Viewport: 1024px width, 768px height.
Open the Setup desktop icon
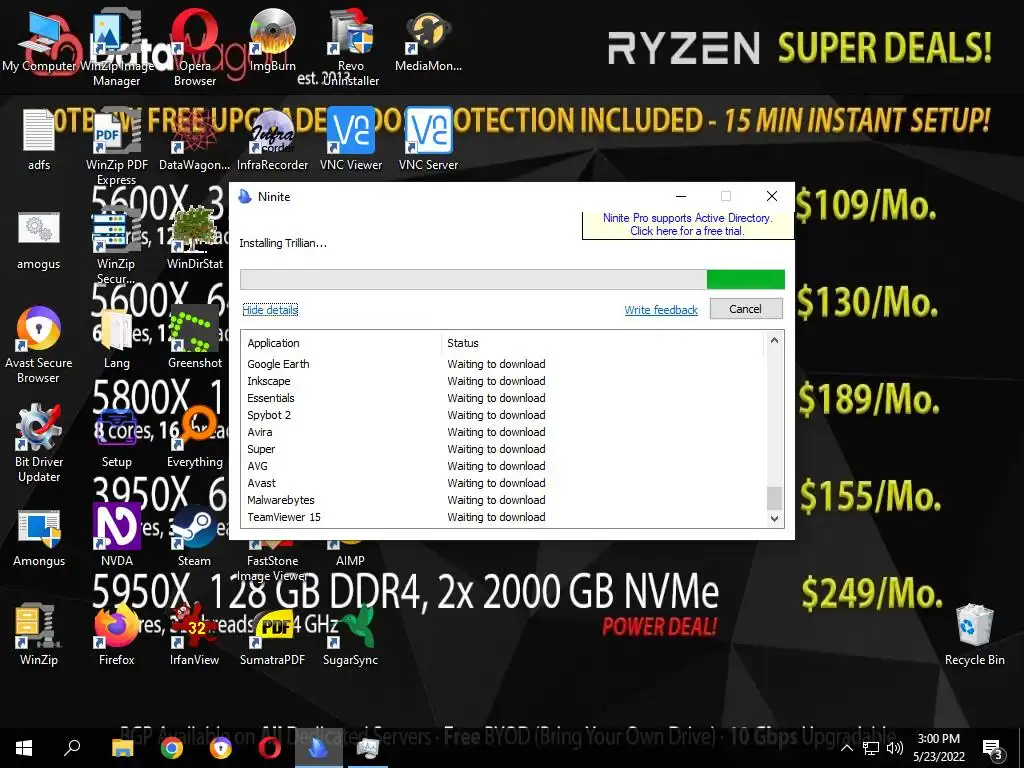click(116, 438)
